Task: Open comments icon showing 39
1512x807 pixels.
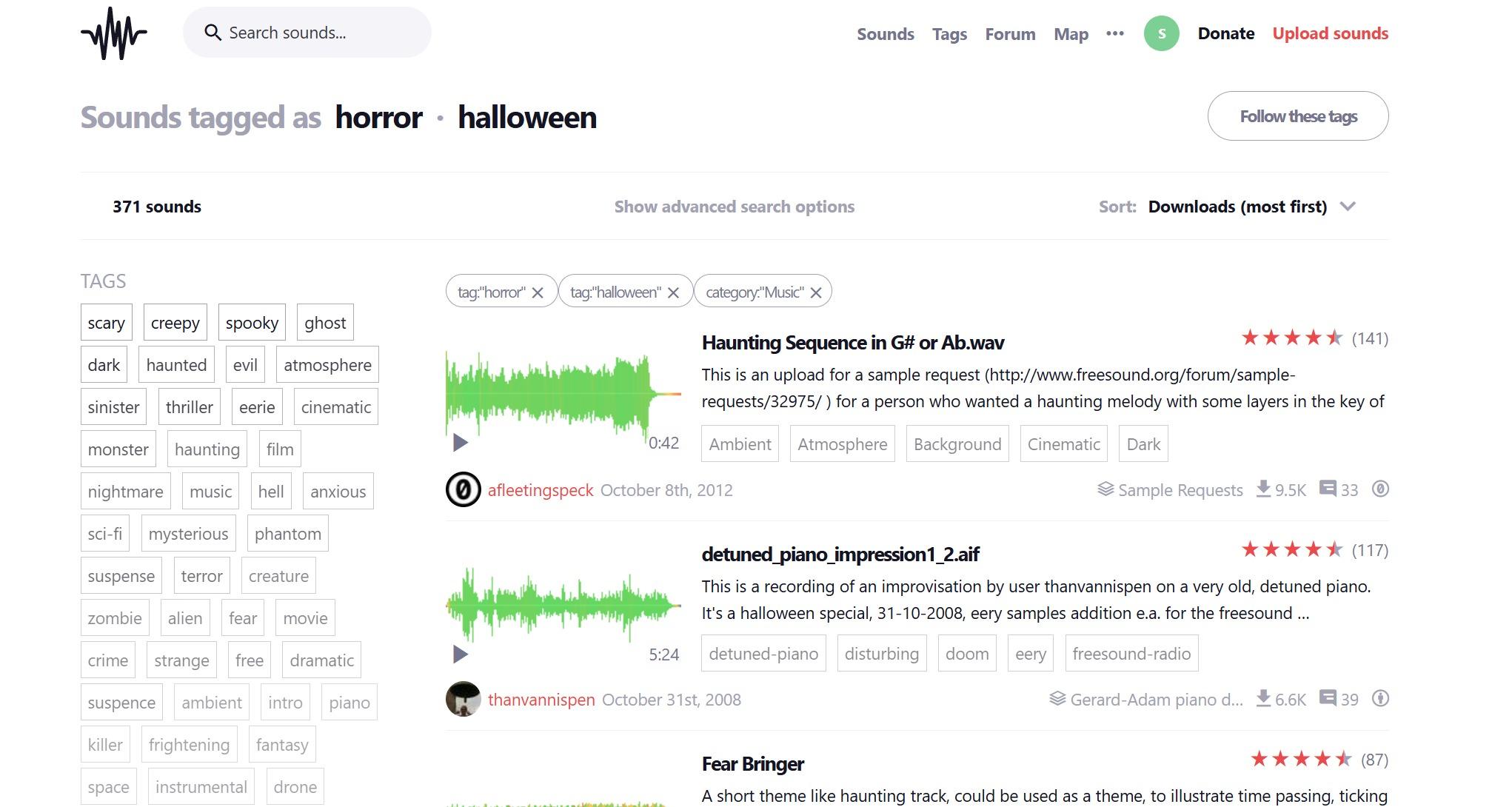Action: coord(1328,698)
